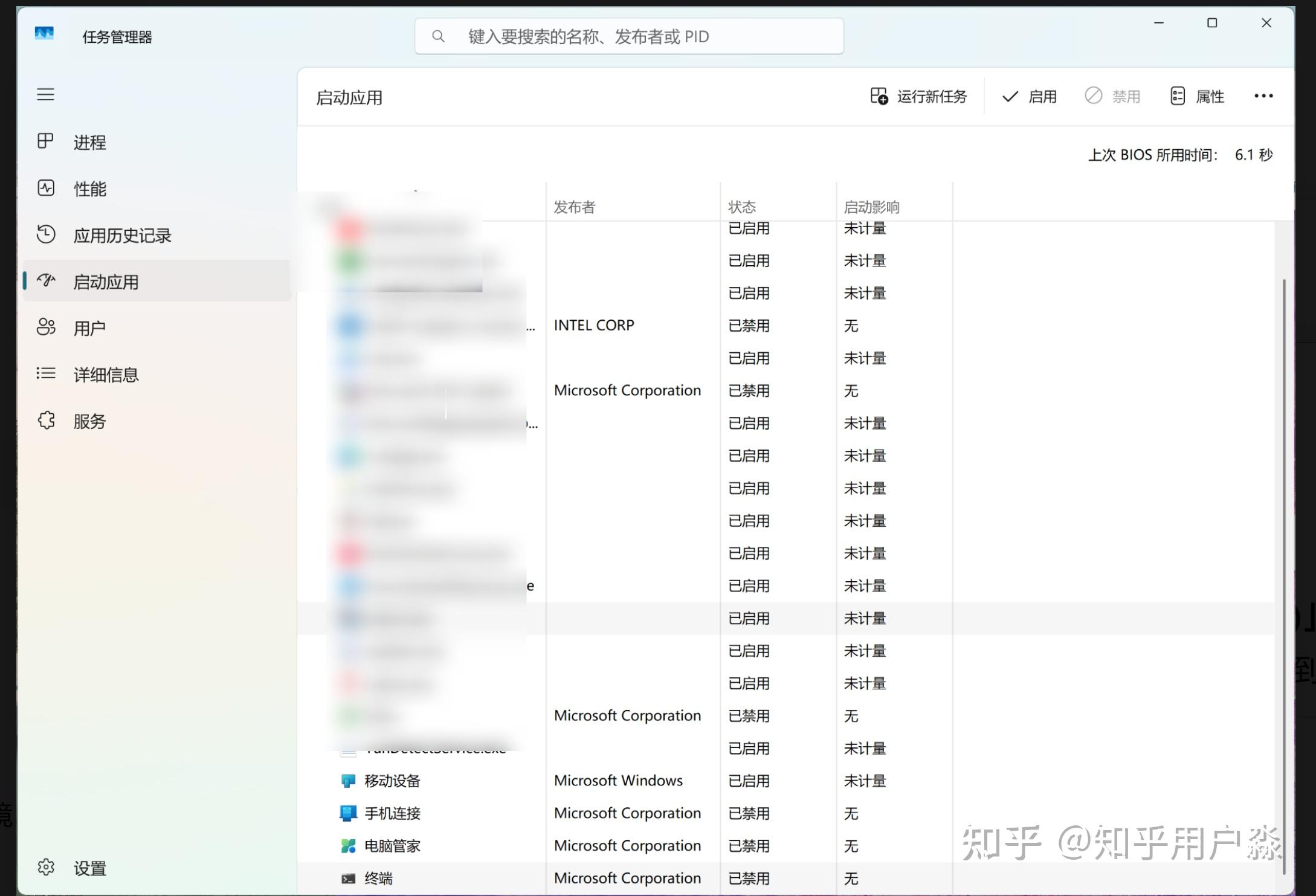This screenshot has height=896, width=1316.
Task: Open the three-dots more options menu
Action: click(x=1263, y=96)
